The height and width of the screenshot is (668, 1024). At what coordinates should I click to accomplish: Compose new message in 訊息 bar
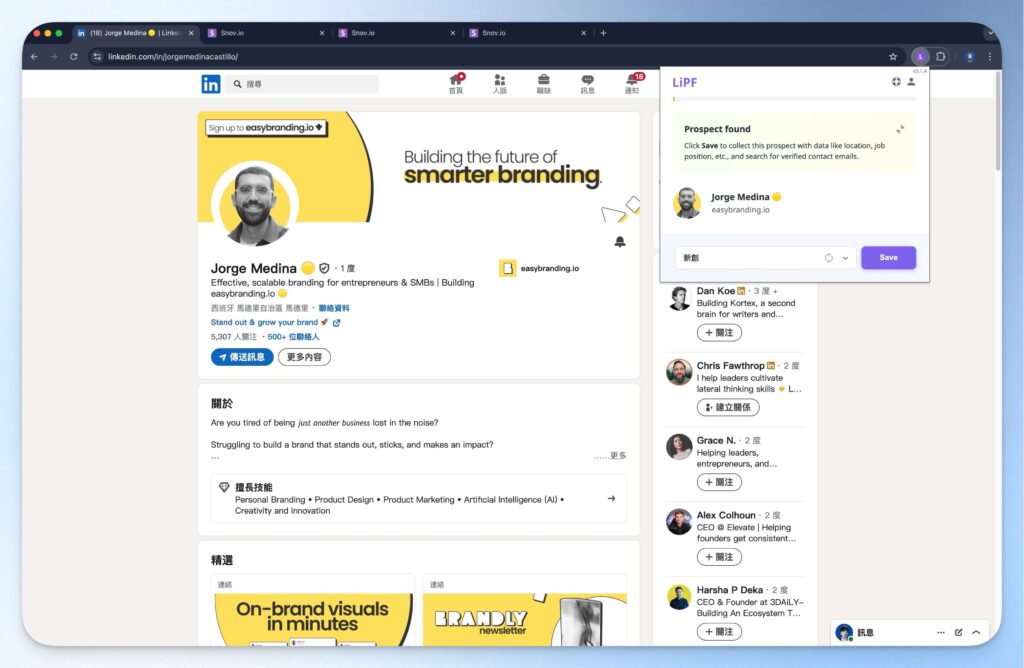958,632
